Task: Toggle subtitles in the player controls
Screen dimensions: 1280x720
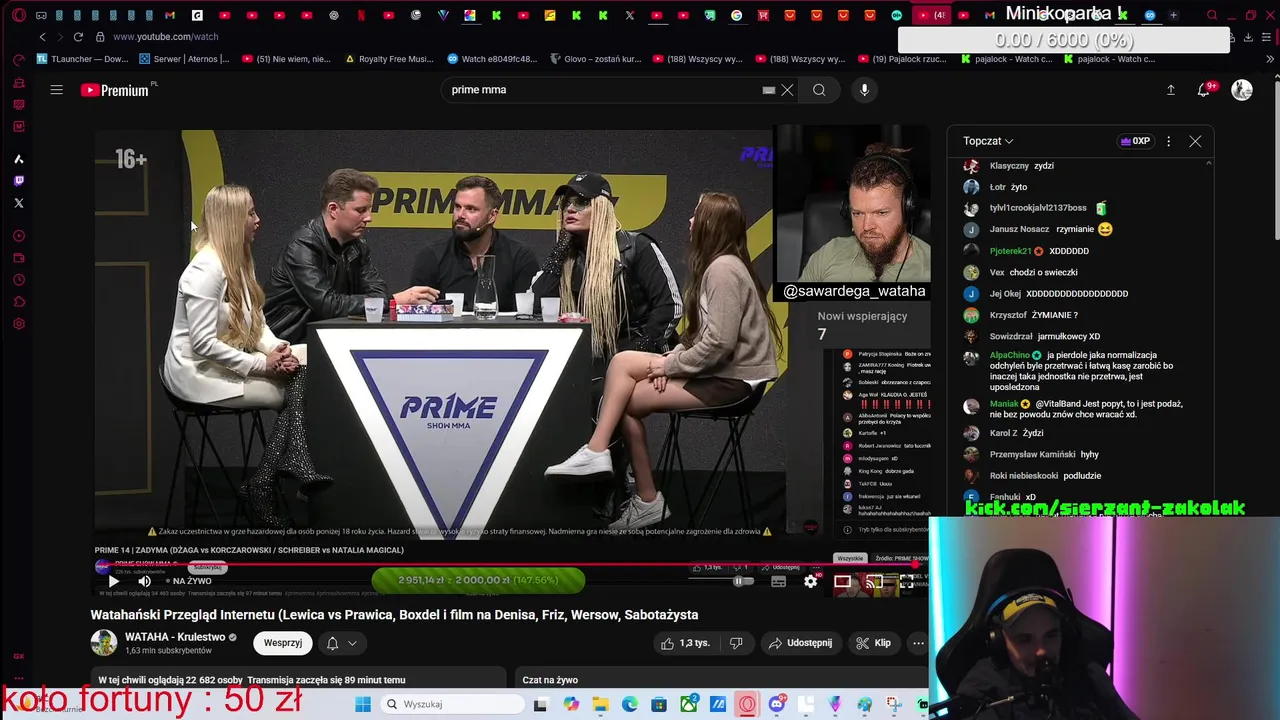Action: tap(778, 581)
